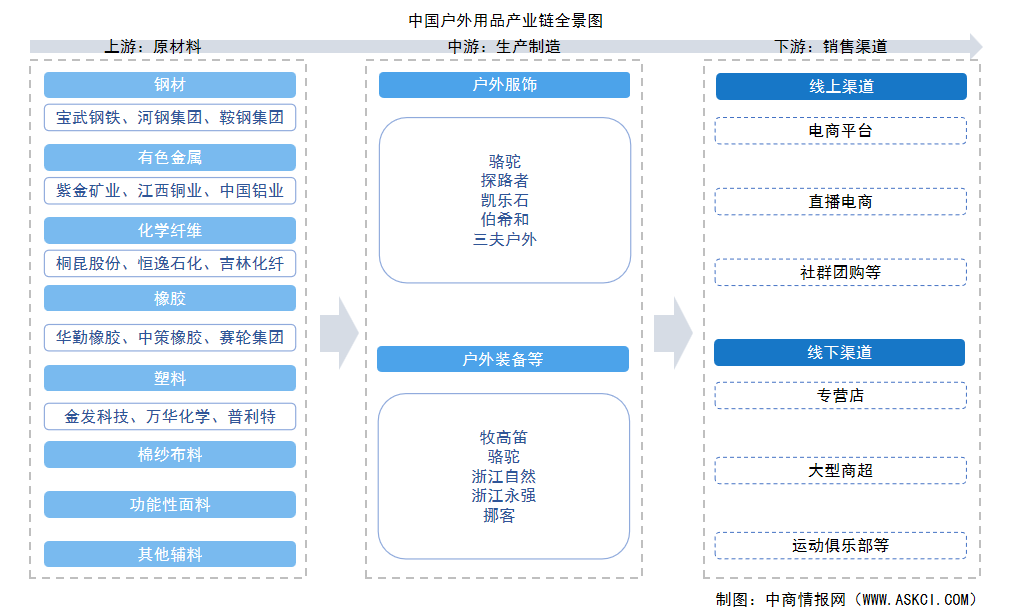
Task: Select the 功能性面料 box
Action: pyautogui.click(x=170, y=504)
